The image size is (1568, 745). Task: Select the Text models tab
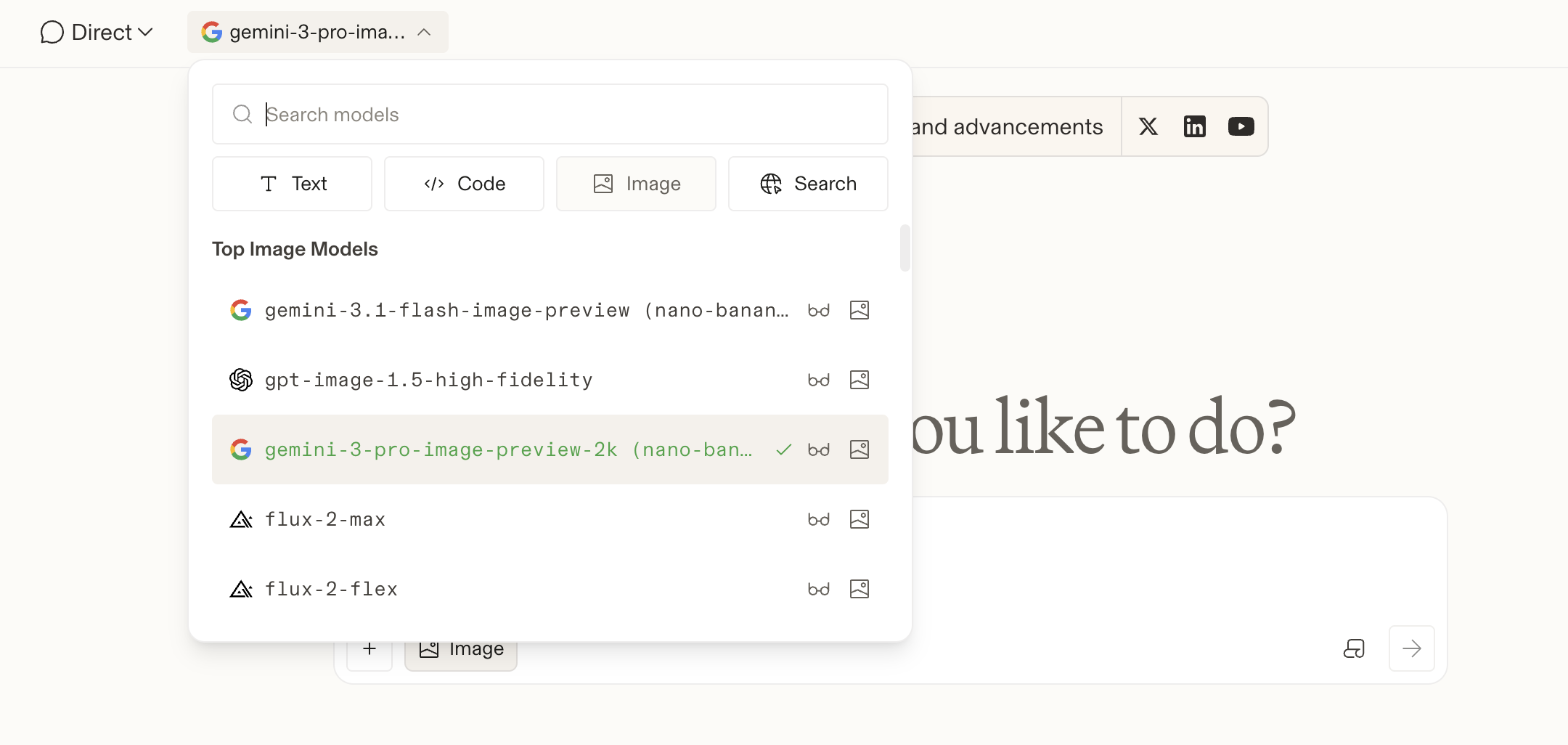pos(292,184)
